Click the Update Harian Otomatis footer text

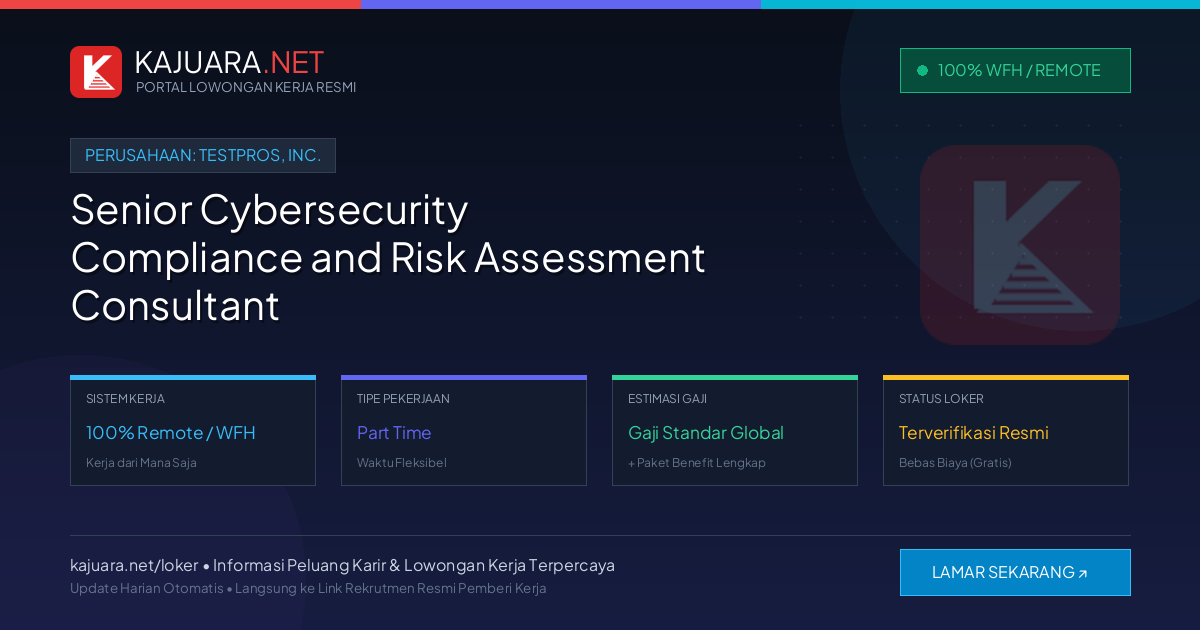308,588
